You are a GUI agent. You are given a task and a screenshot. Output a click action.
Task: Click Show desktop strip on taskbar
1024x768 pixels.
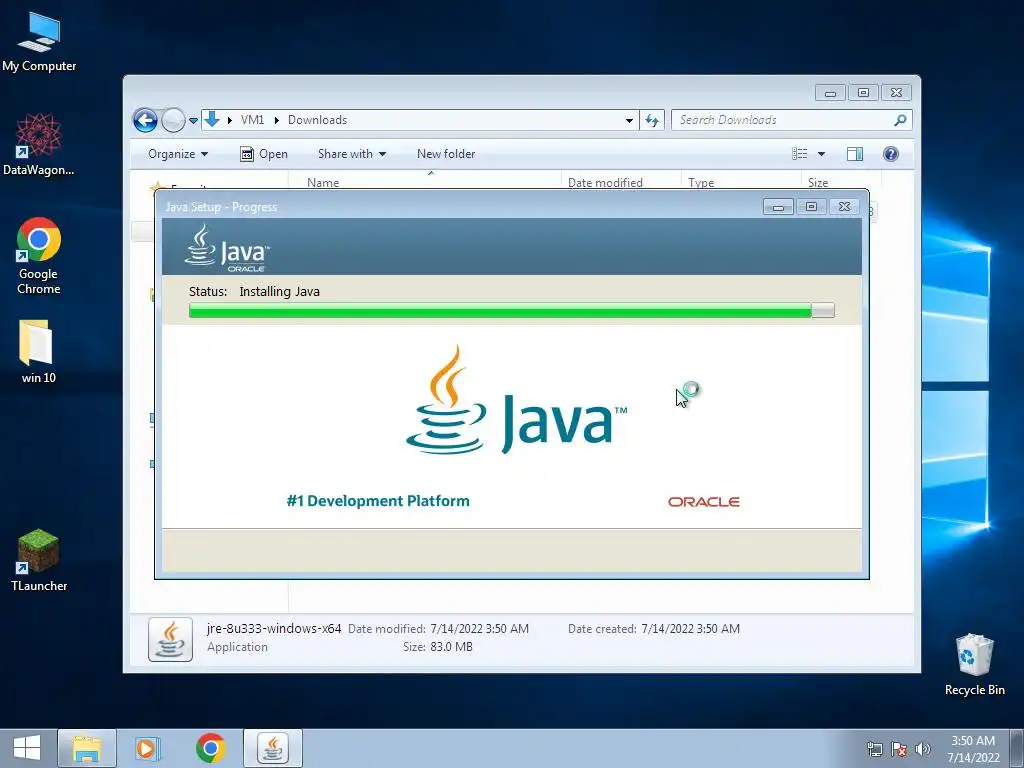pyautogui.click(x=1018, y=748)
